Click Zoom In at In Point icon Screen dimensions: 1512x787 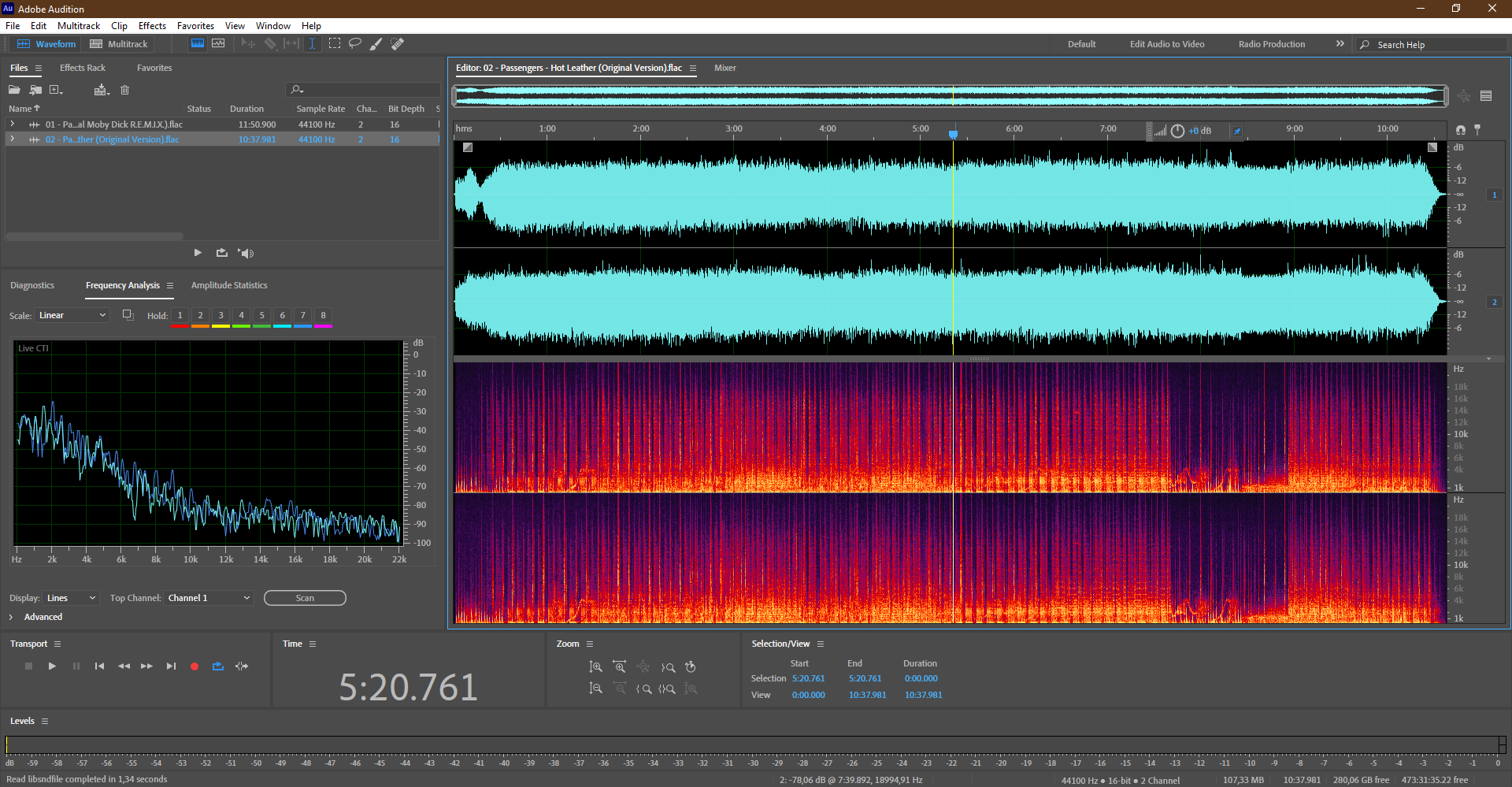[643, 689]
